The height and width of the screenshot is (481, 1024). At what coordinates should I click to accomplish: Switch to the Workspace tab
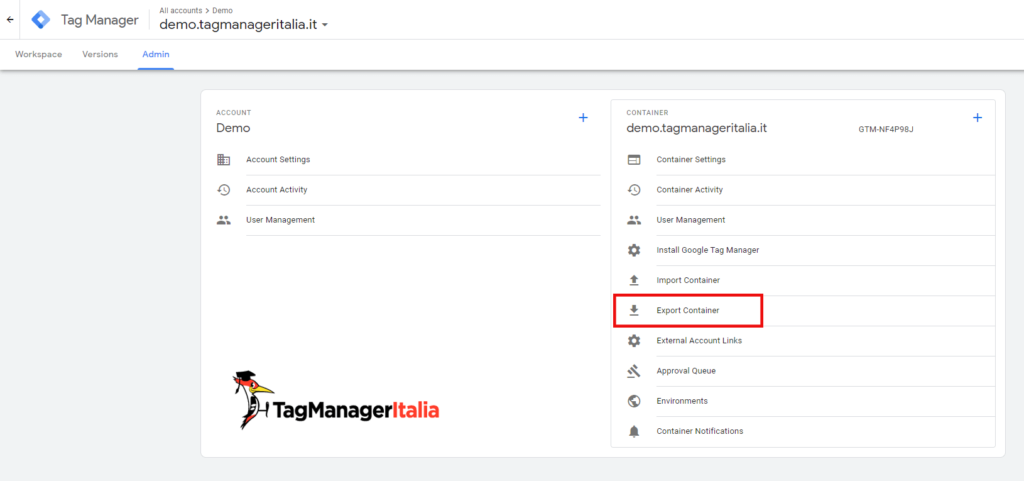[x=39, y=54]
